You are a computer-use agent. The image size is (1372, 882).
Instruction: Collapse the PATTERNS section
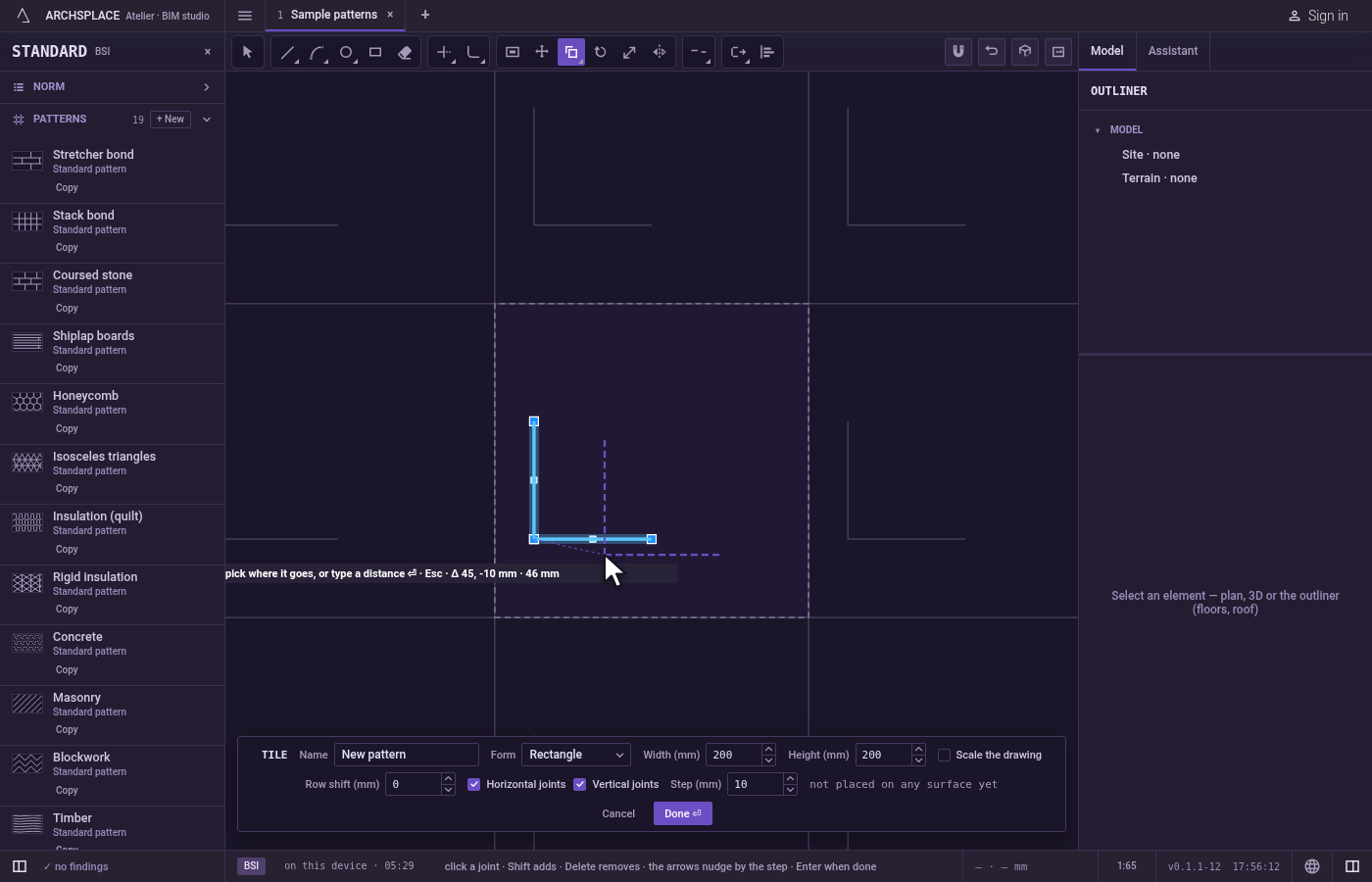[207, 120]
